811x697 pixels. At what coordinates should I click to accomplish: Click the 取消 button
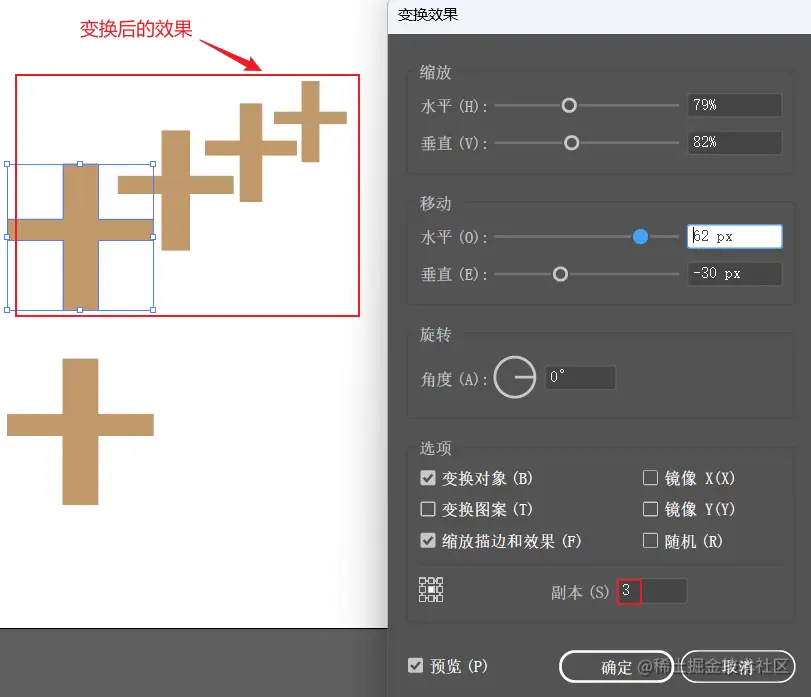click(x=737, y=666)
